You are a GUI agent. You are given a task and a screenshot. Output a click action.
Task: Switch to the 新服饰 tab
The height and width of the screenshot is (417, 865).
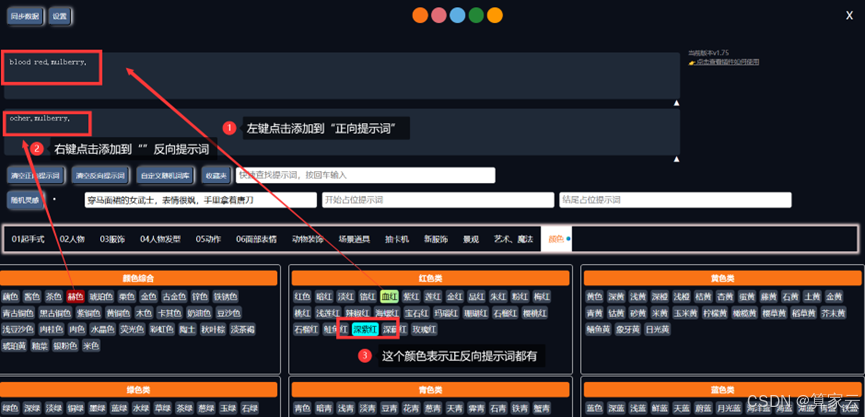(436, 239)
